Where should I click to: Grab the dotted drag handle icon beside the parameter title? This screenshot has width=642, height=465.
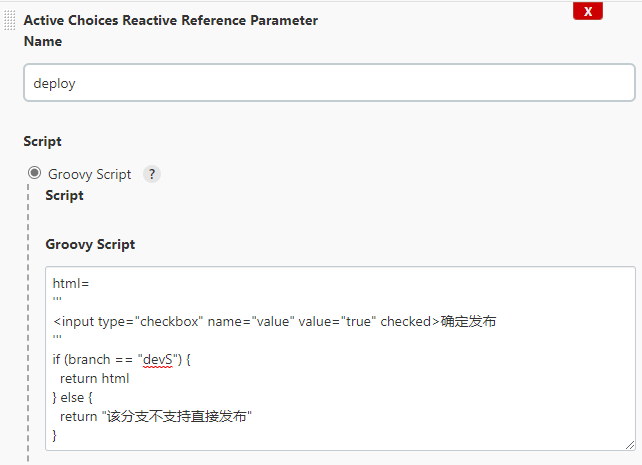click(9, 20)
